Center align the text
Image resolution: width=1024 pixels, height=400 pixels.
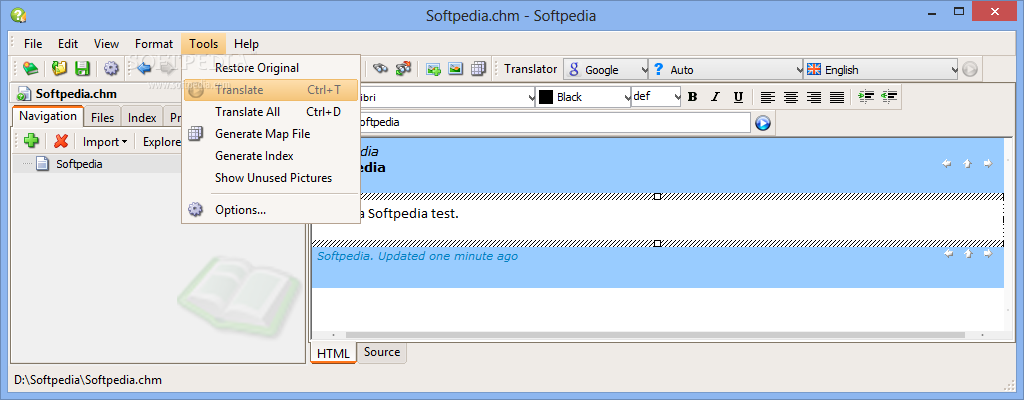click(791, 97)
